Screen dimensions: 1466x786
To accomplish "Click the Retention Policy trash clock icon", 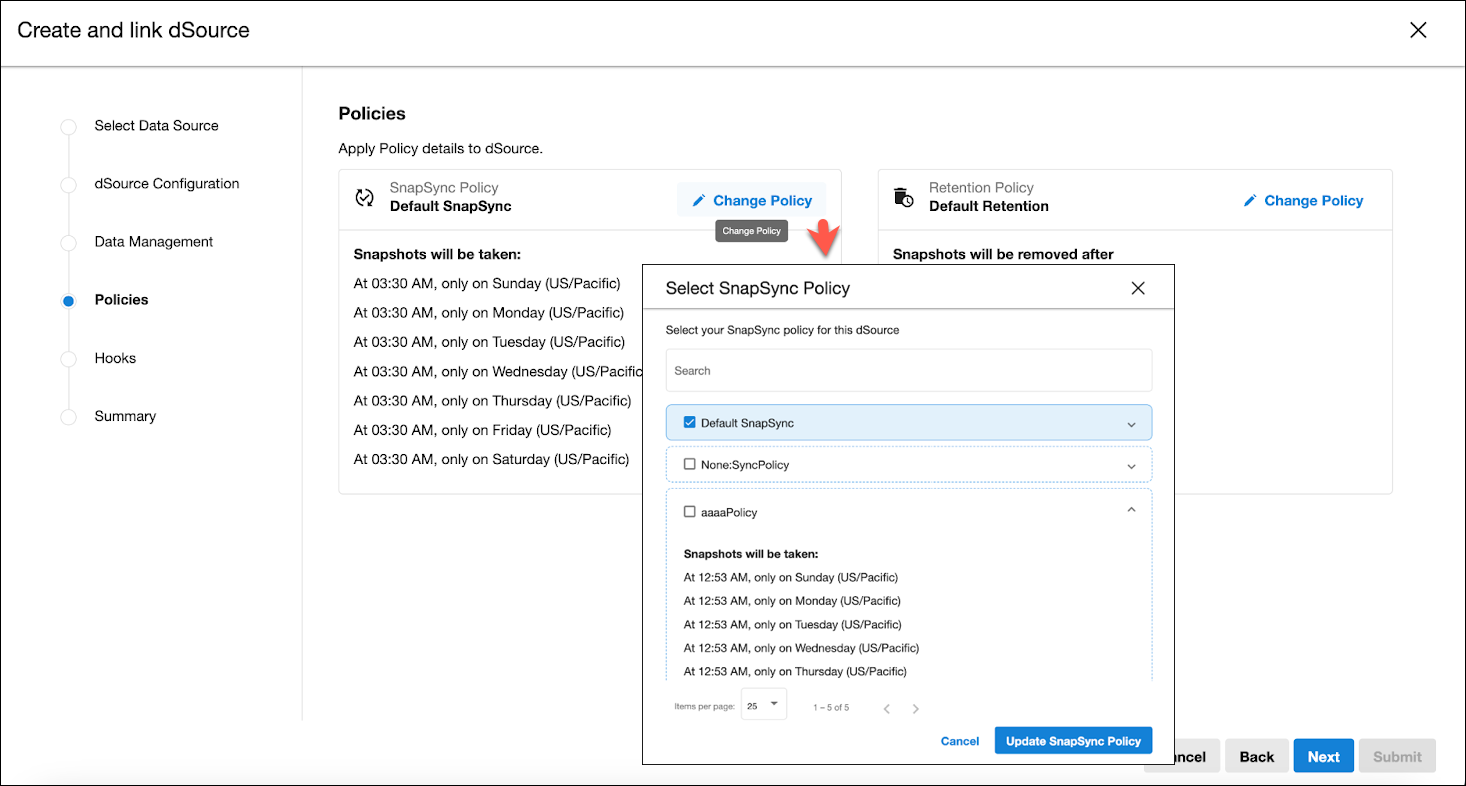I will tap(903, 197).
